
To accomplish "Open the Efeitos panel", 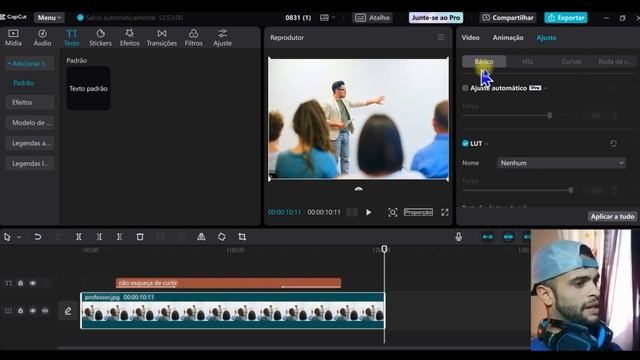I will 129,38.
